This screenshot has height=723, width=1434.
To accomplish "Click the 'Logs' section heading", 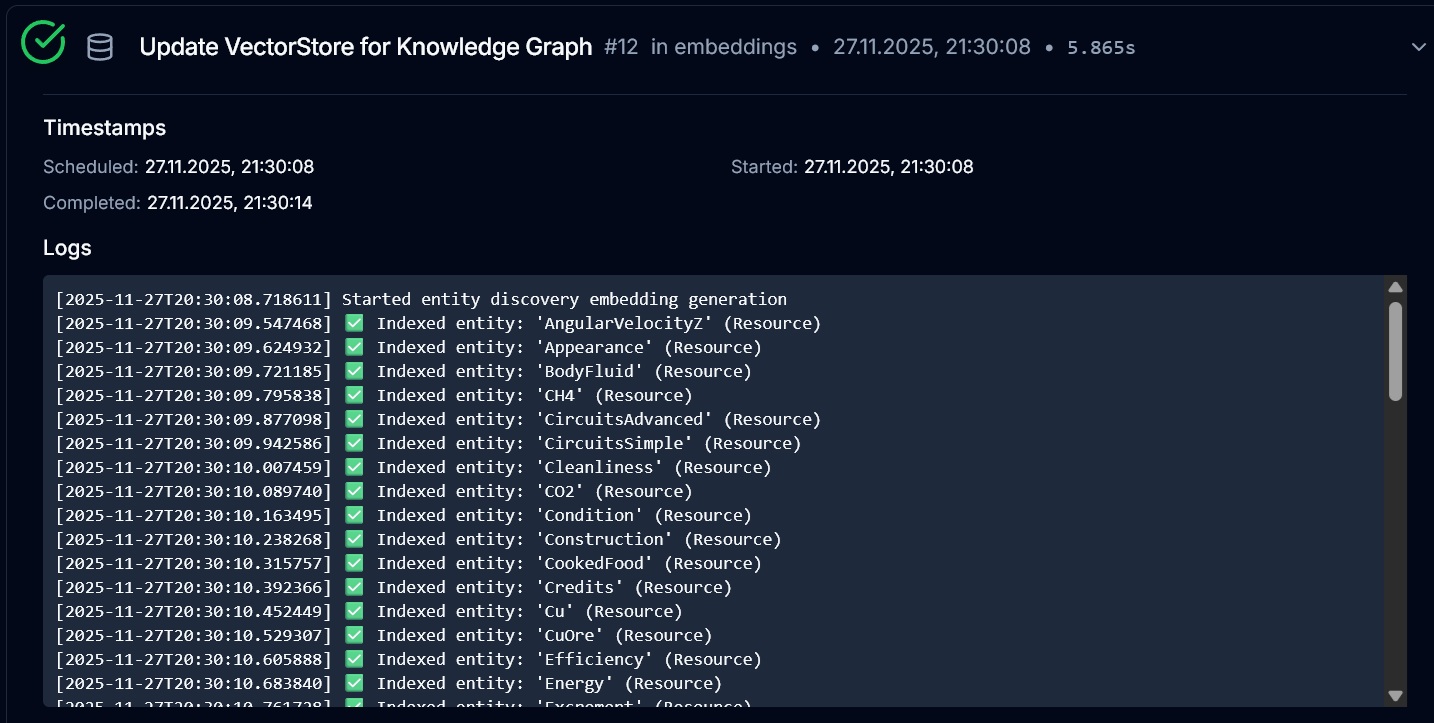I will pos(67,247).
